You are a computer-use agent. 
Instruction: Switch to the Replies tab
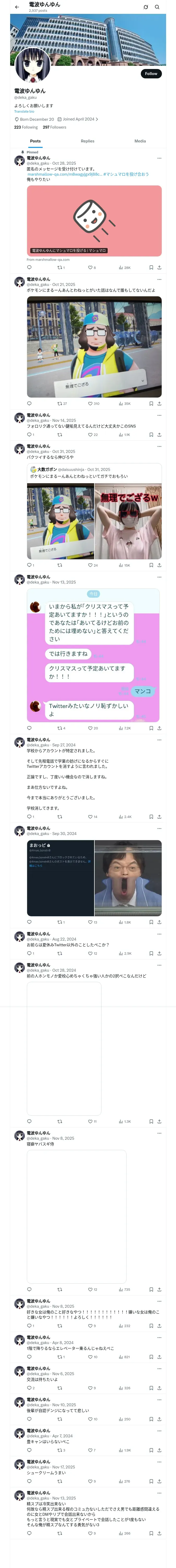click(x=87, y=141)
